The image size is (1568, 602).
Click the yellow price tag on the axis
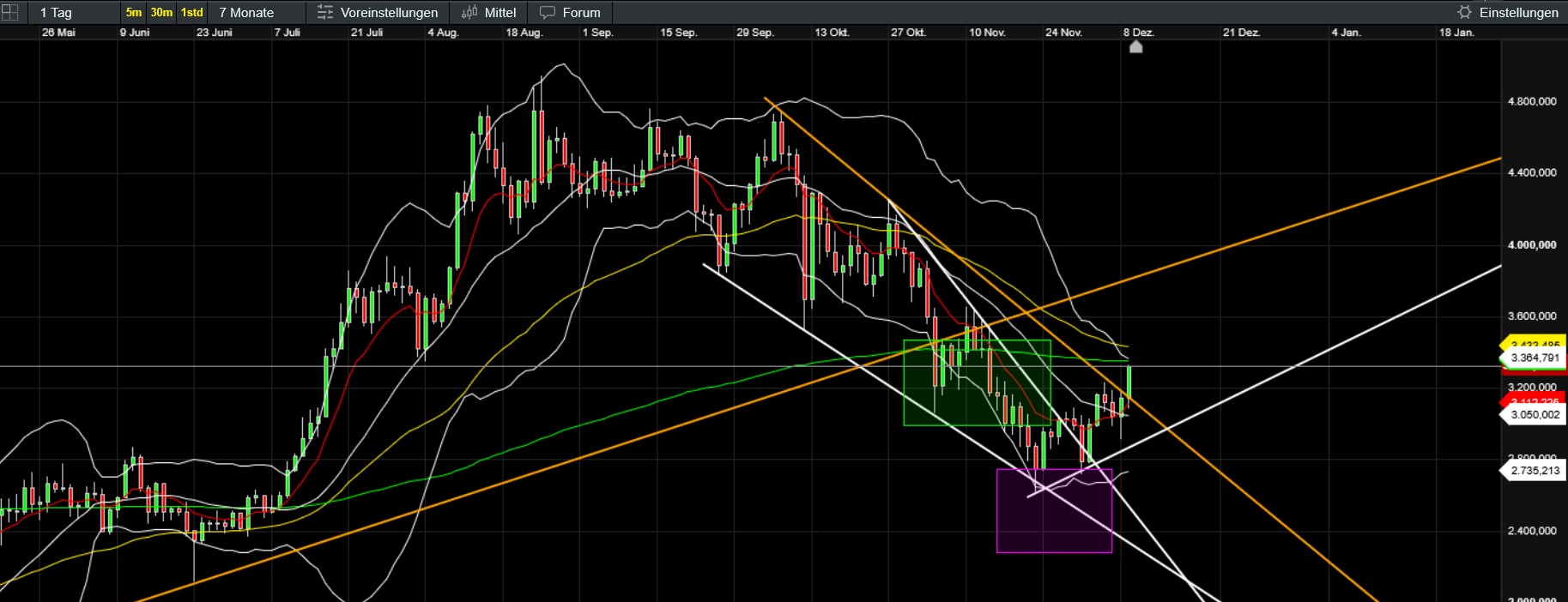pyautogui.click(x=1534, y=342)
